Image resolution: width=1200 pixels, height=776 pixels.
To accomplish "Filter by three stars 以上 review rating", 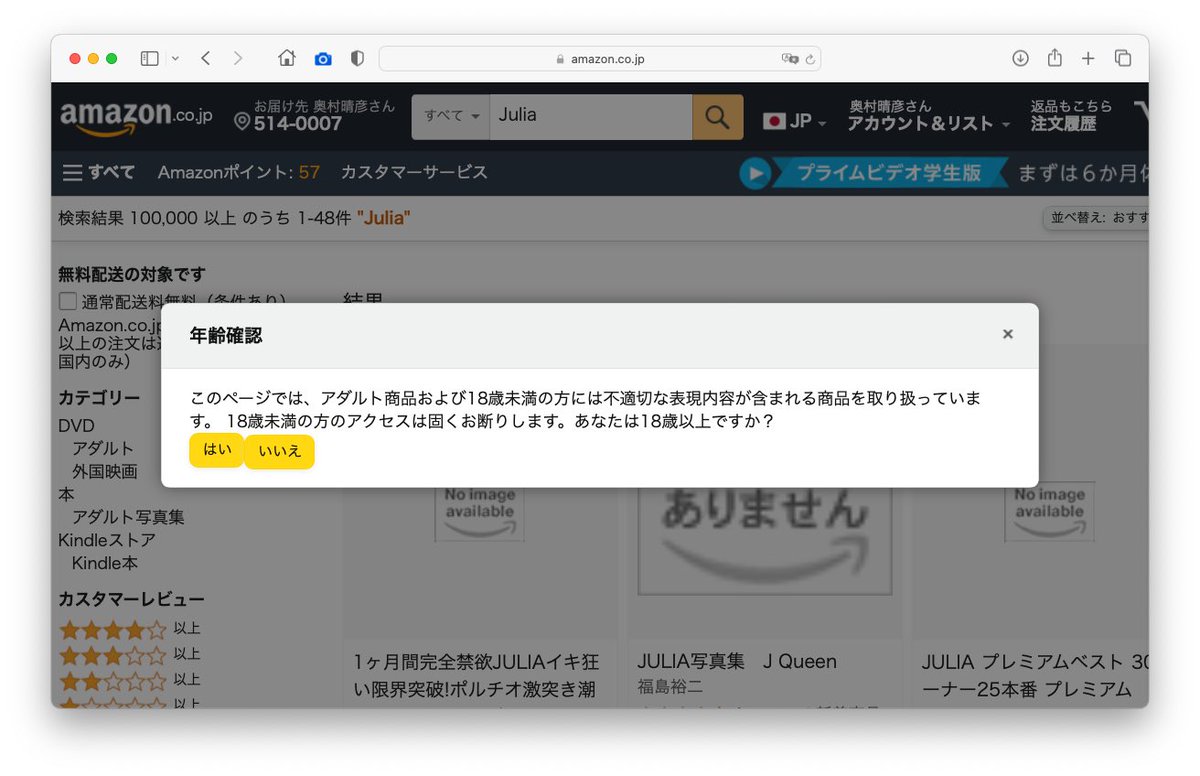I will tap(130, 655).
